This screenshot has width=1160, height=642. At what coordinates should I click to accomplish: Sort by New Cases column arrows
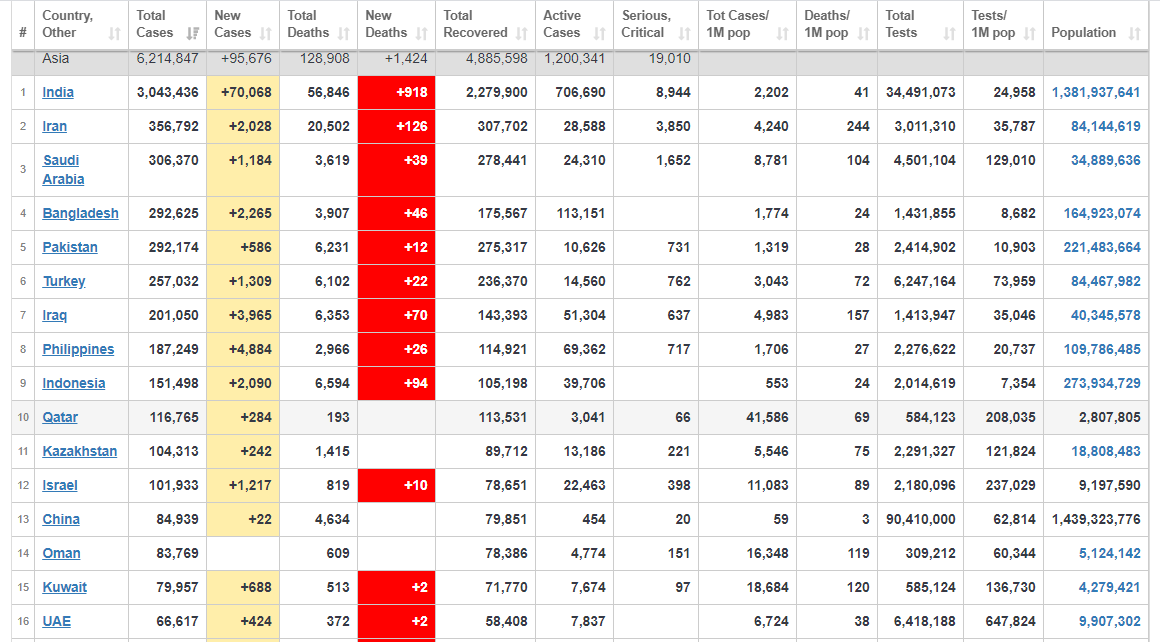point(266,33)
